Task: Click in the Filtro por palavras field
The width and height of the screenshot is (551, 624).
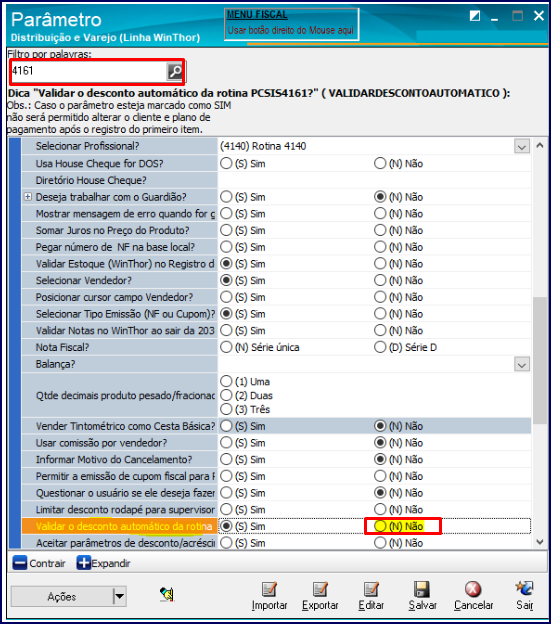Action: click(88, 72)
